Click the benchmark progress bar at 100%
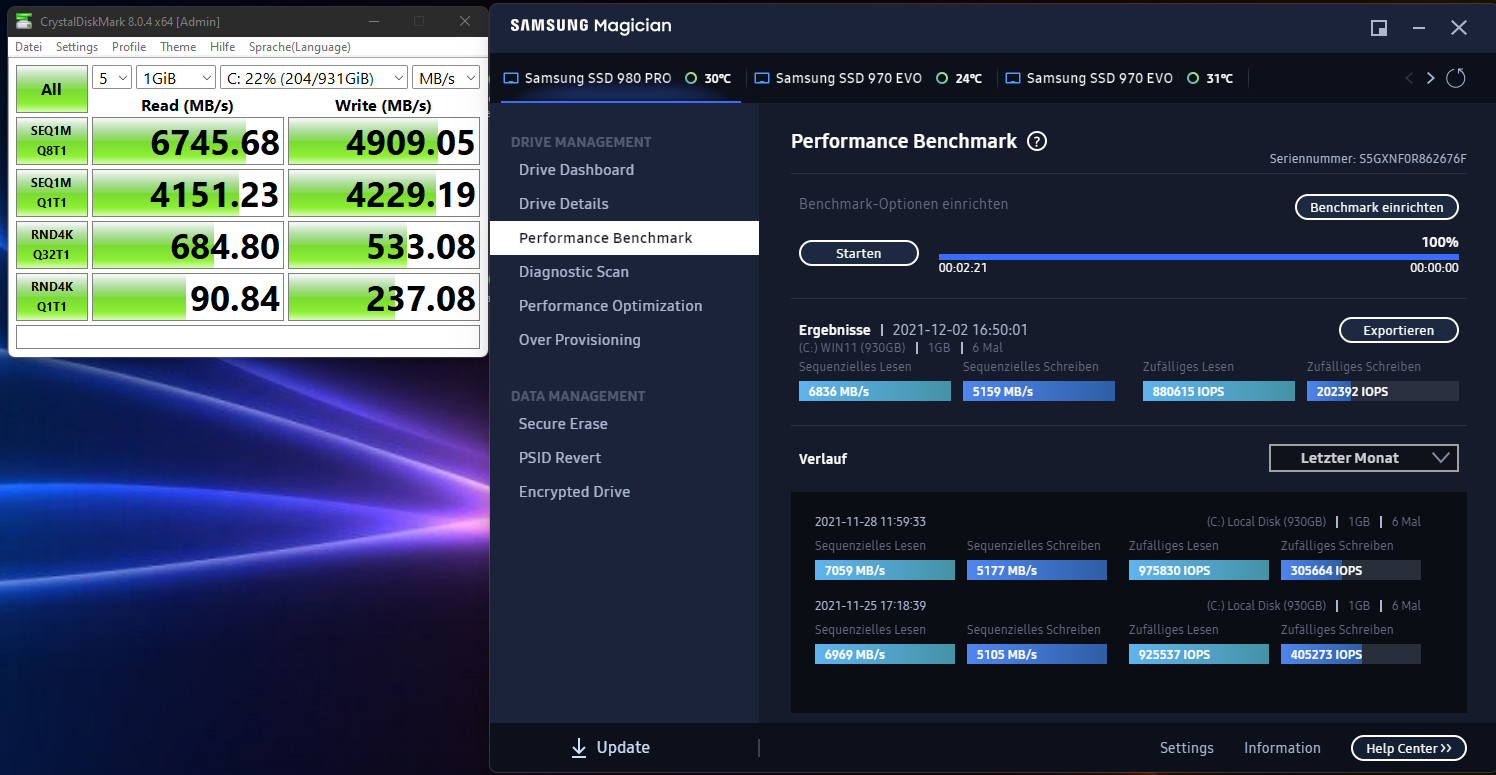 click(1198, 257)
